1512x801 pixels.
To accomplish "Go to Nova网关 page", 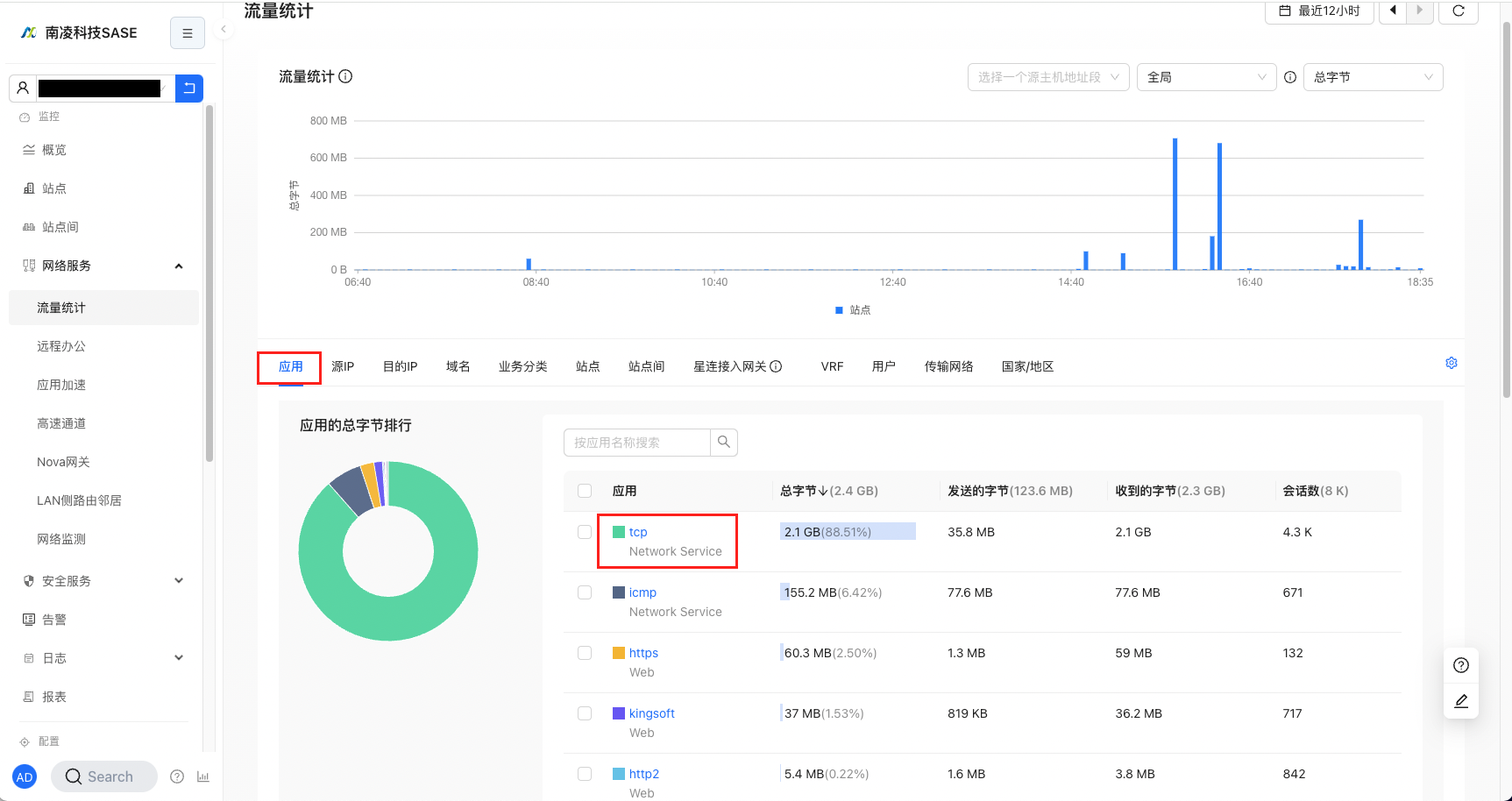I will [63, 462].
